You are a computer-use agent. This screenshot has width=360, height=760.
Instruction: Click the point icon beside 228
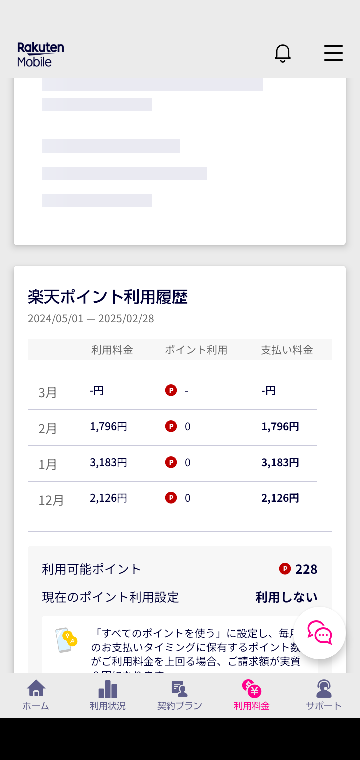click(285, 569)
